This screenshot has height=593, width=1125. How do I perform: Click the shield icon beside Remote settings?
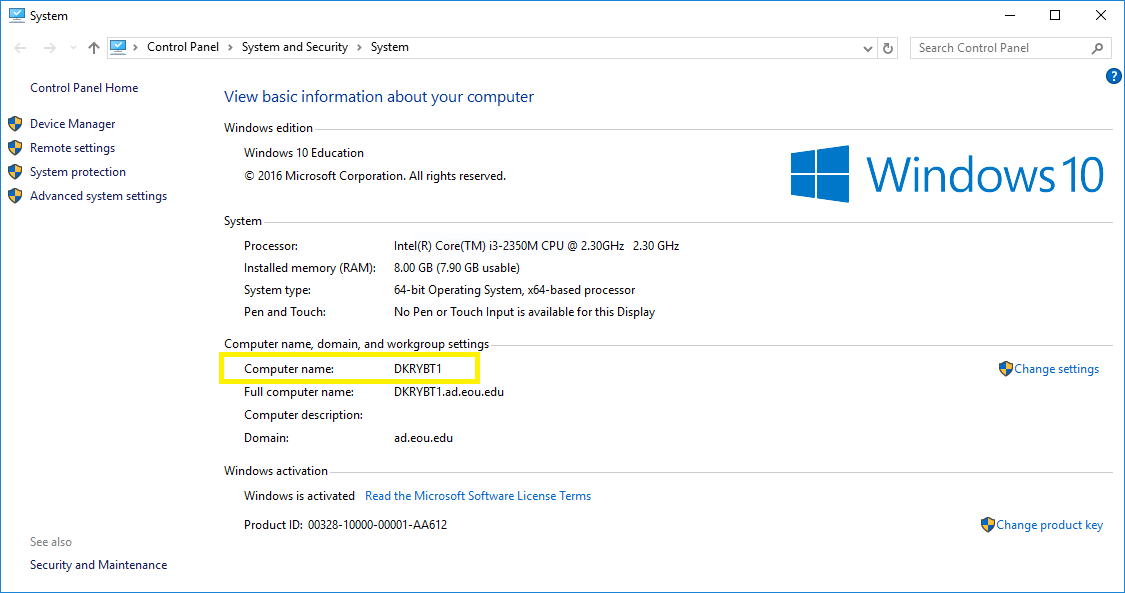pos(14,147)
